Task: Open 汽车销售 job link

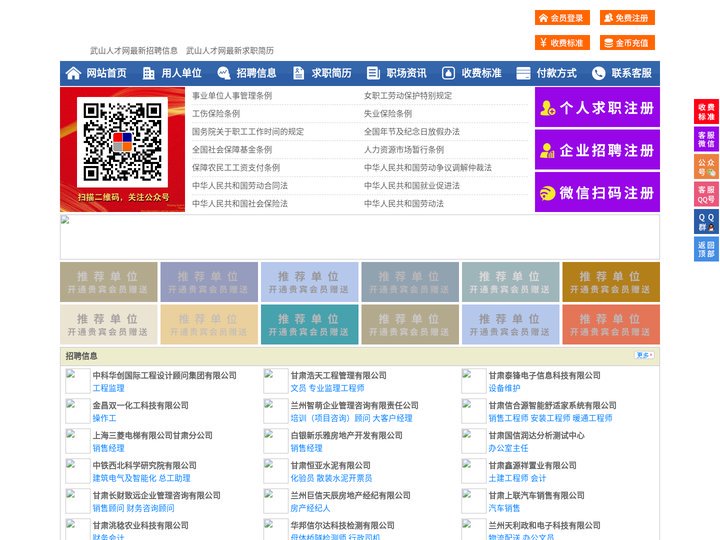Action: coord(504,508)
